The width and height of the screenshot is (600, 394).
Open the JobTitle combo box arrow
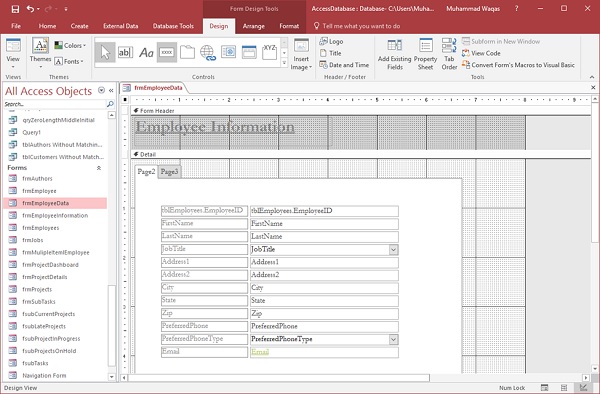393,250
